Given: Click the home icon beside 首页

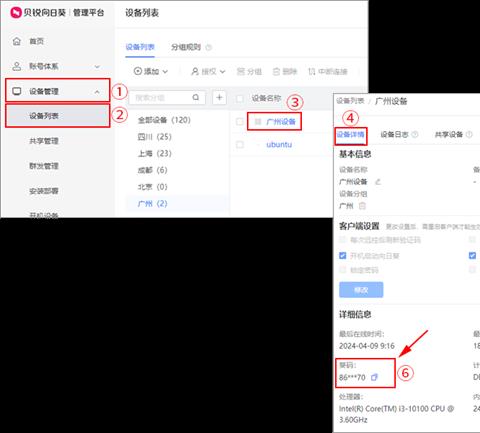Looking at the screenshot, I should [17, 41].
